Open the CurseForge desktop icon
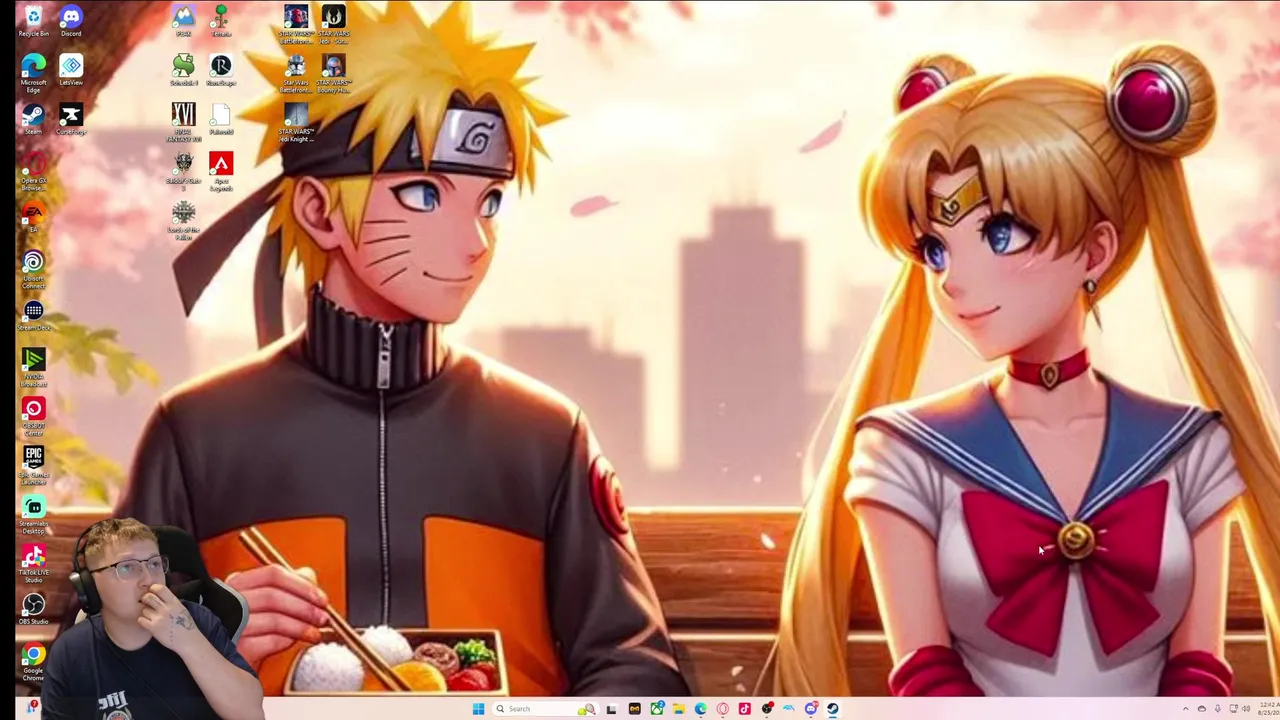This screenshot has height=720, width=1280. [71, 119]
